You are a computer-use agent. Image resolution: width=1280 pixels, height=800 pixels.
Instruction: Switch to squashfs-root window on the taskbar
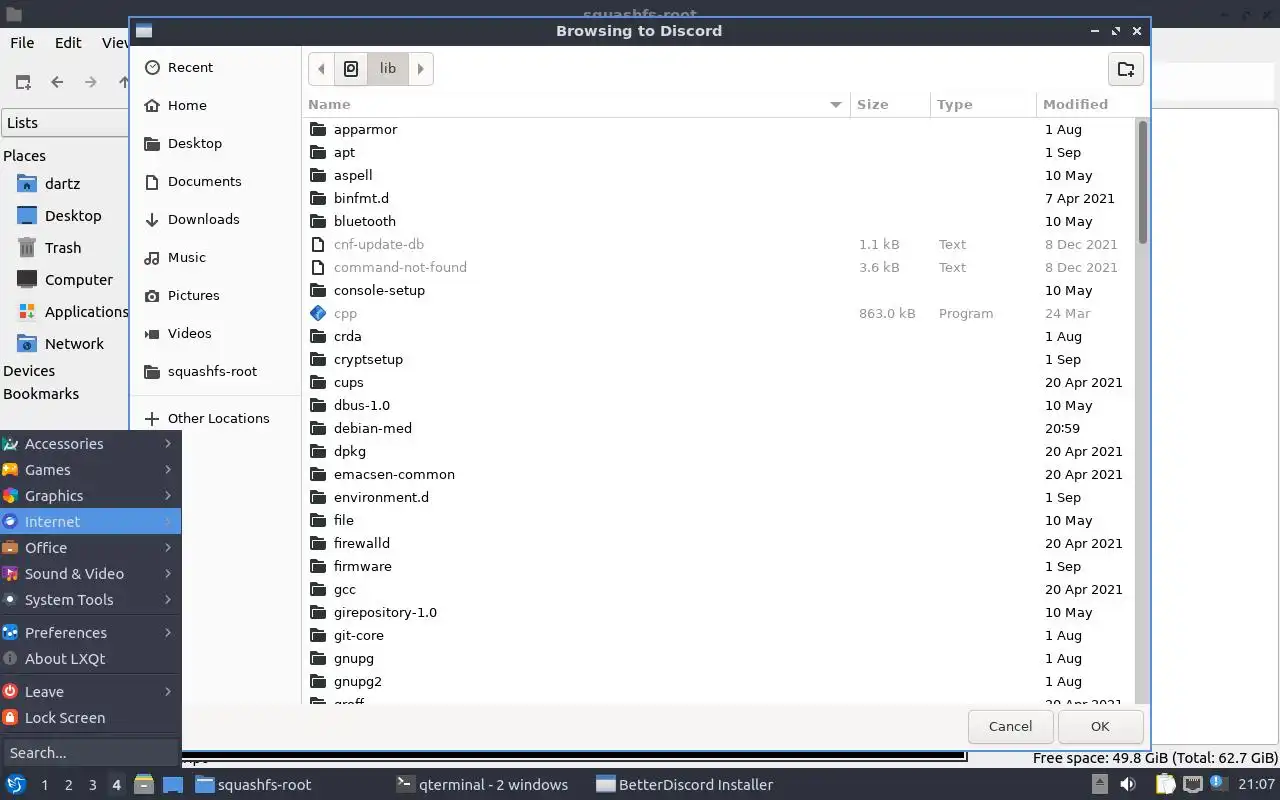(254, 785)
